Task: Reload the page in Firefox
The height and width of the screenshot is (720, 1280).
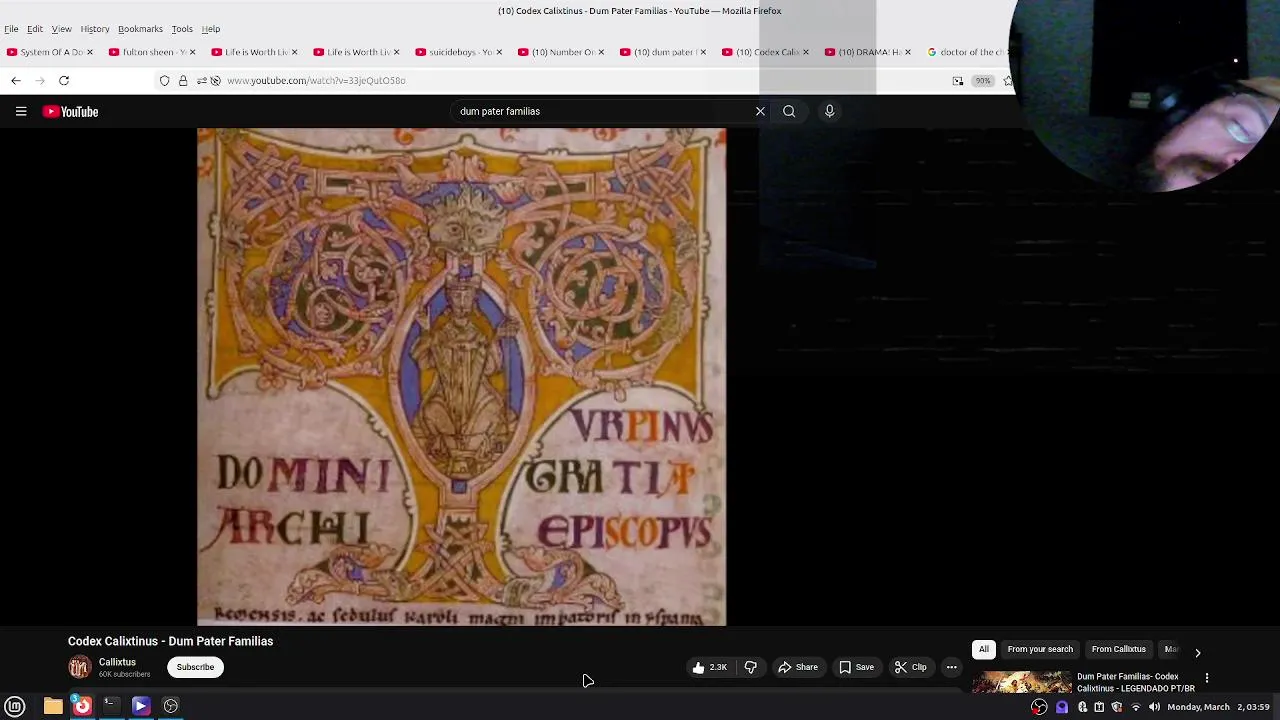Action: pos(64,80)
